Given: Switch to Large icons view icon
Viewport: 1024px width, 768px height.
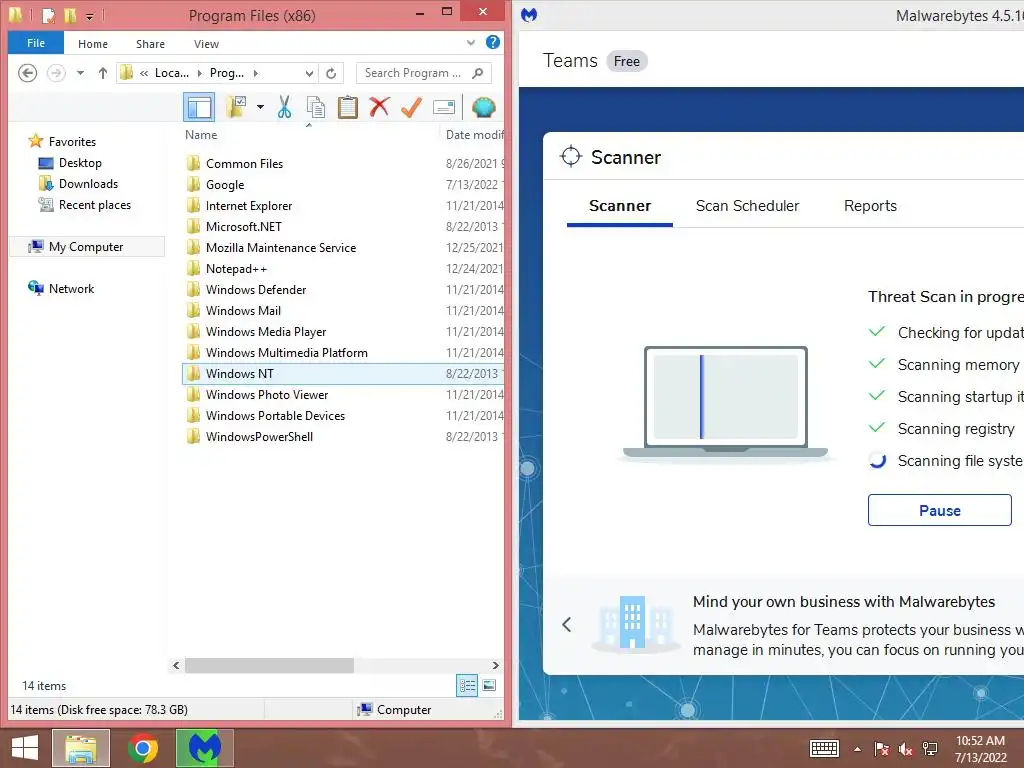Looking at the screenshot, I should click(x=489, y=686).
